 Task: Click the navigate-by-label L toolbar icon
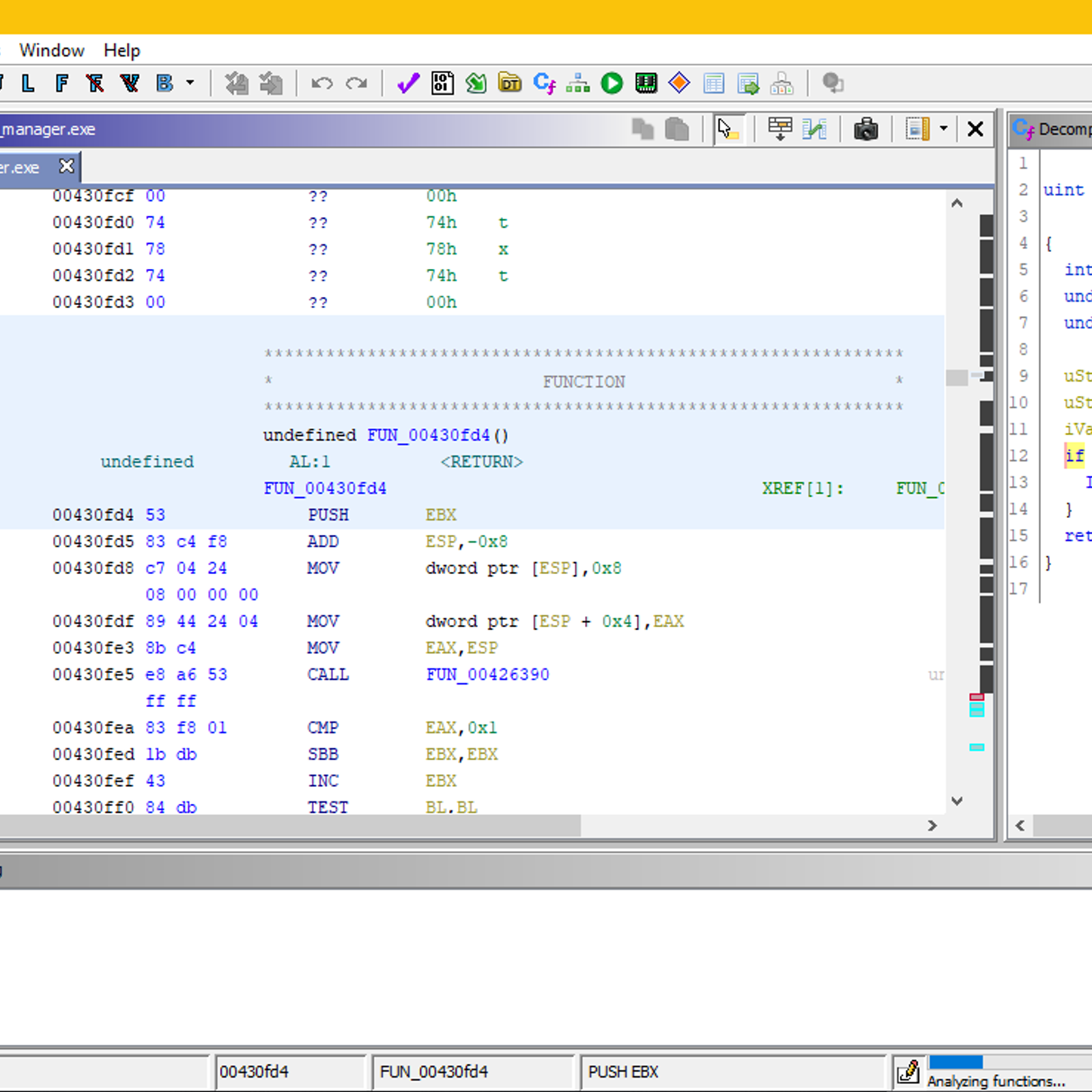coord(27,83)
